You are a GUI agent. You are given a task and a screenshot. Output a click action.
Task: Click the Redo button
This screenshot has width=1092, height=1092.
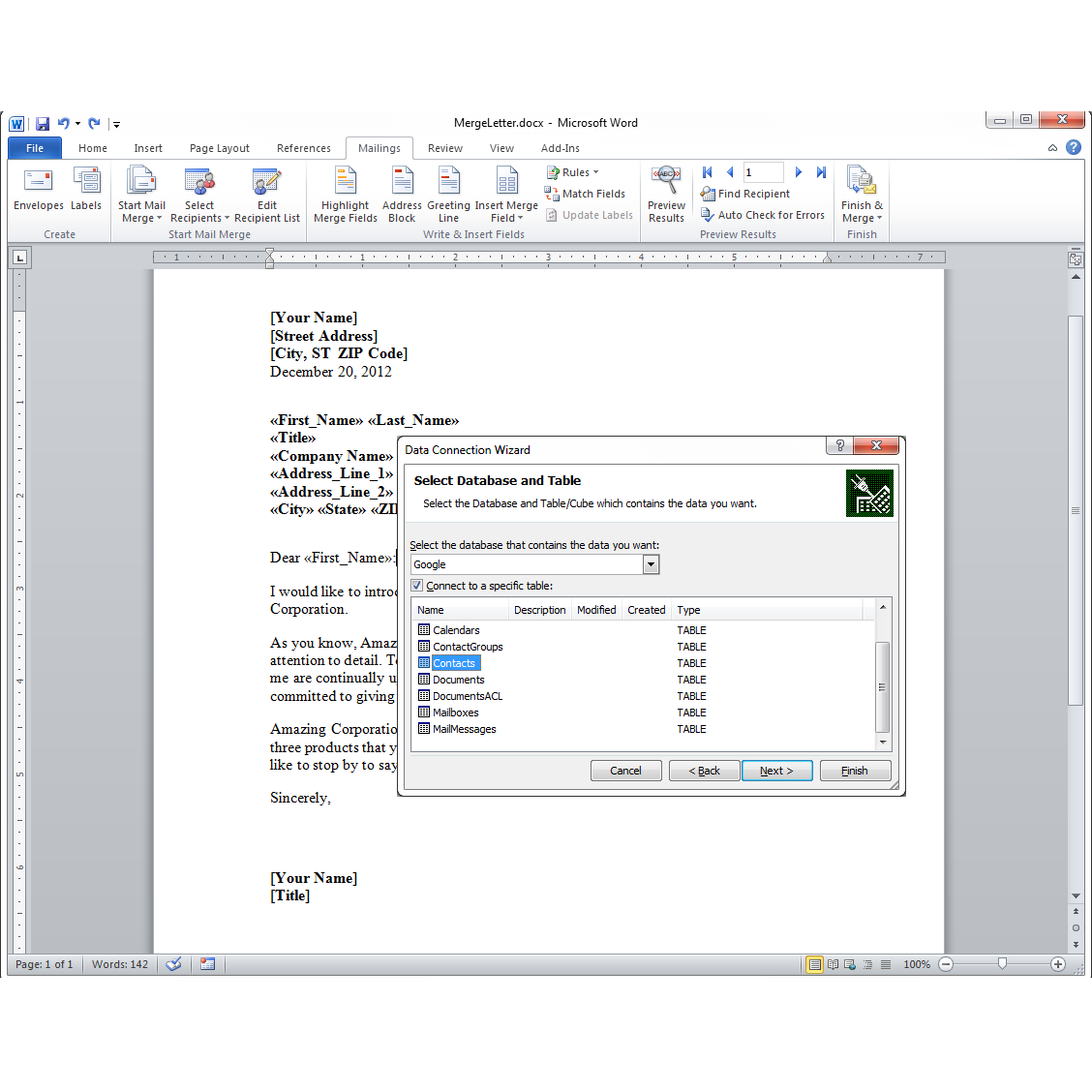(x=95, y=124)
